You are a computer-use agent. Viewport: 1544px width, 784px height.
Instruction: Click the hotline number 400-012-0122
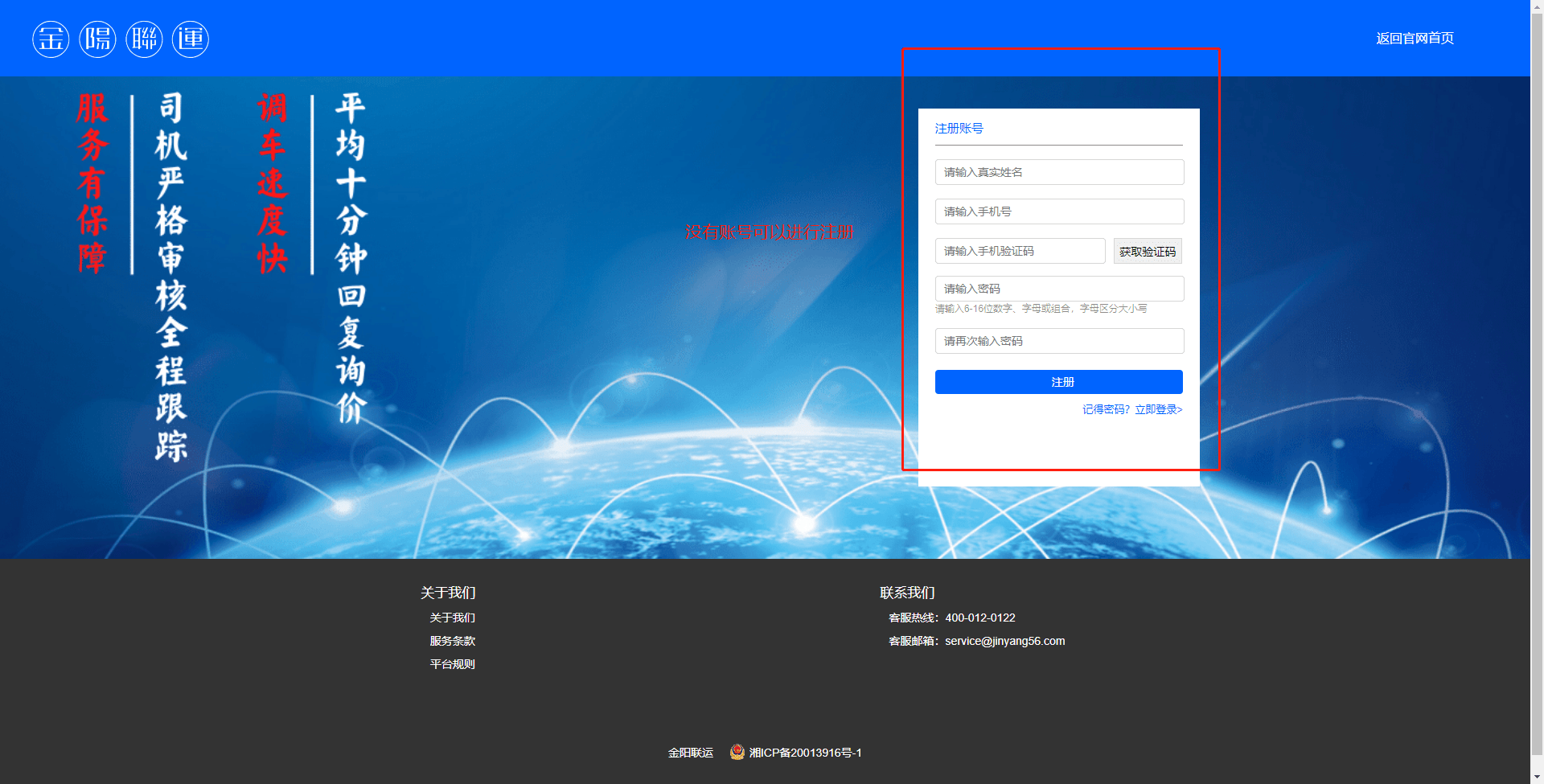tap(980, 618)
